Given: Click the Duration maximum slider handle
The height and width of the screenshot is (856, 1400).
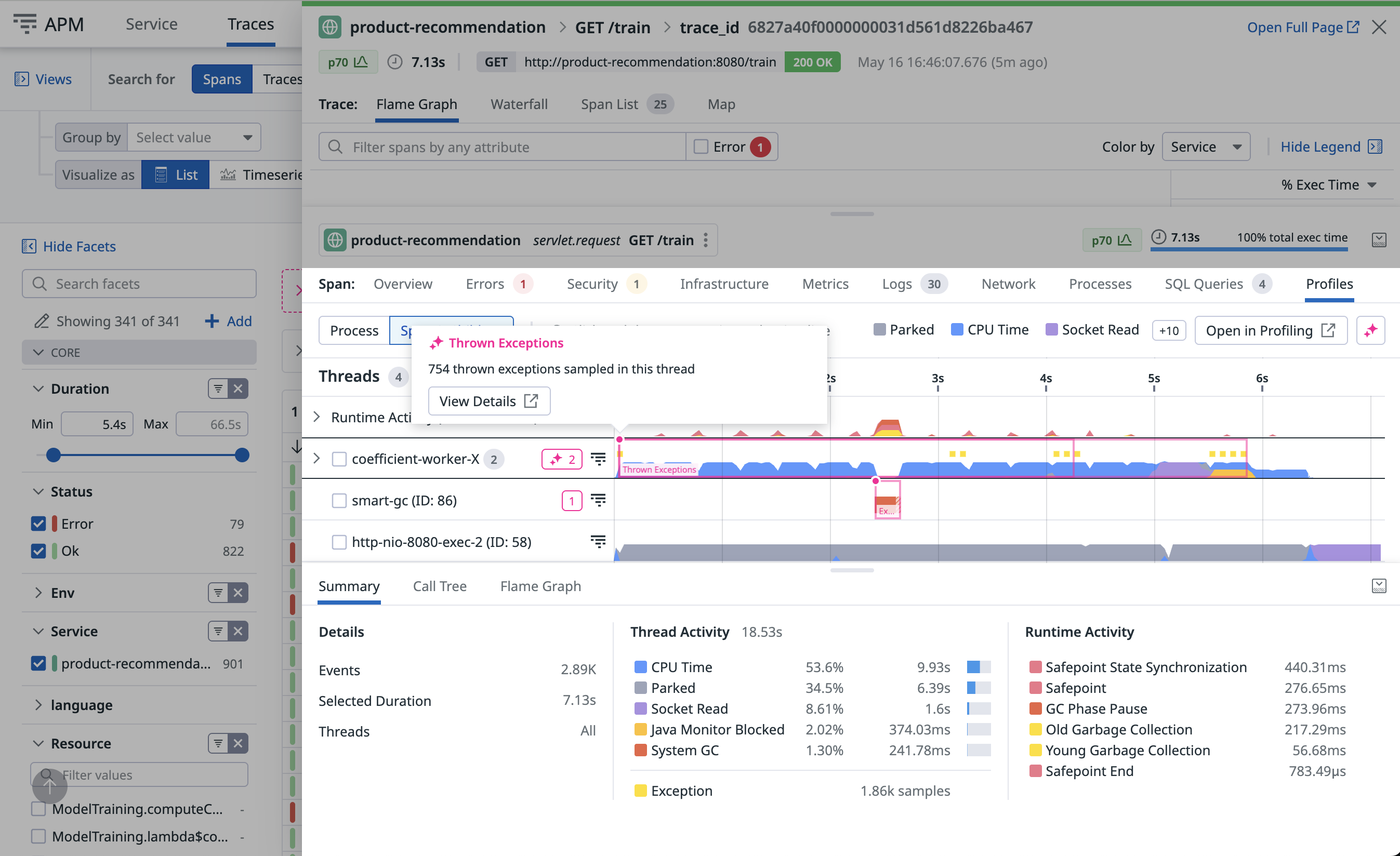Looking at the screenshot, I should pyautogui.click(x=242, y=455).
